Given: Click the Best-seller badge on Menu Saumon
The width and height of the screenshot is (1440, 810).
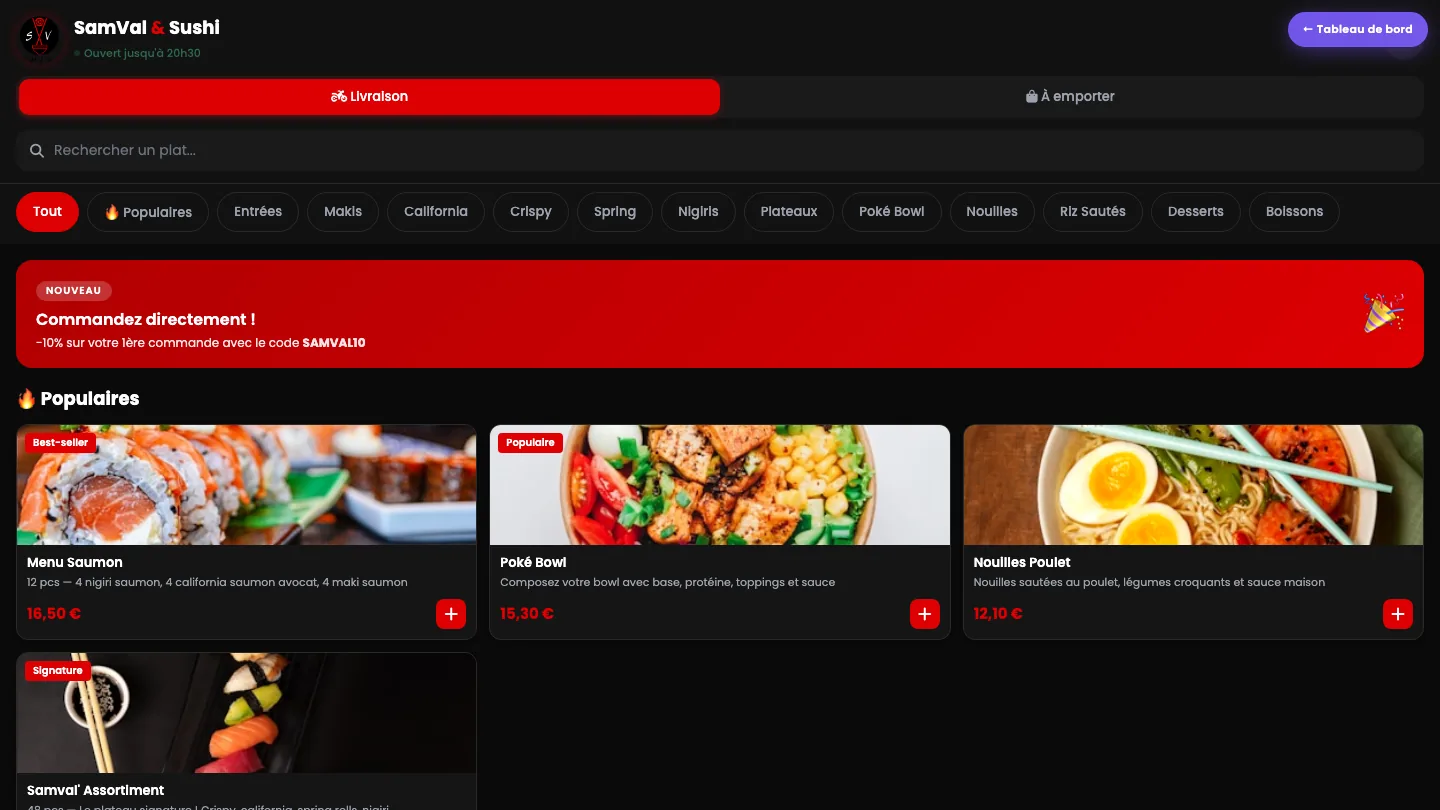Looking at the screenshot, I should [x=60, y=443].
